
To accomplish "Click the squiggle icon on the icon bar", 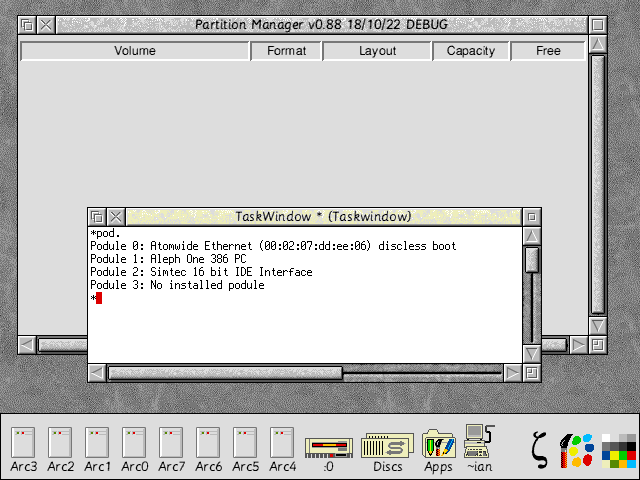I will (x=540, y=449).
